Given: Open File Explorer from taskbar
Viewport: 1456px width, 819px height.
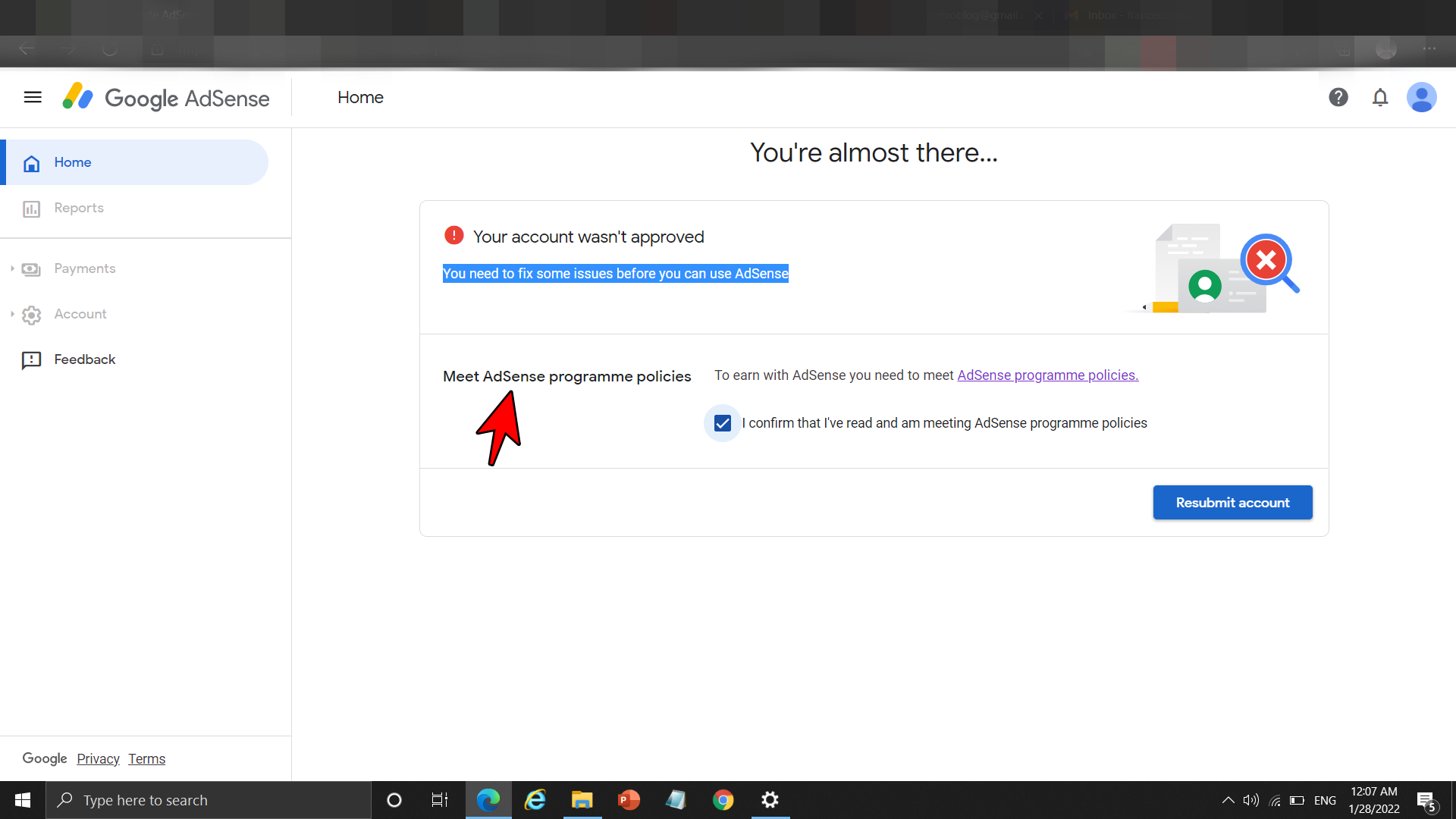Looking at the screenshot, I should (x=582, y=800).
